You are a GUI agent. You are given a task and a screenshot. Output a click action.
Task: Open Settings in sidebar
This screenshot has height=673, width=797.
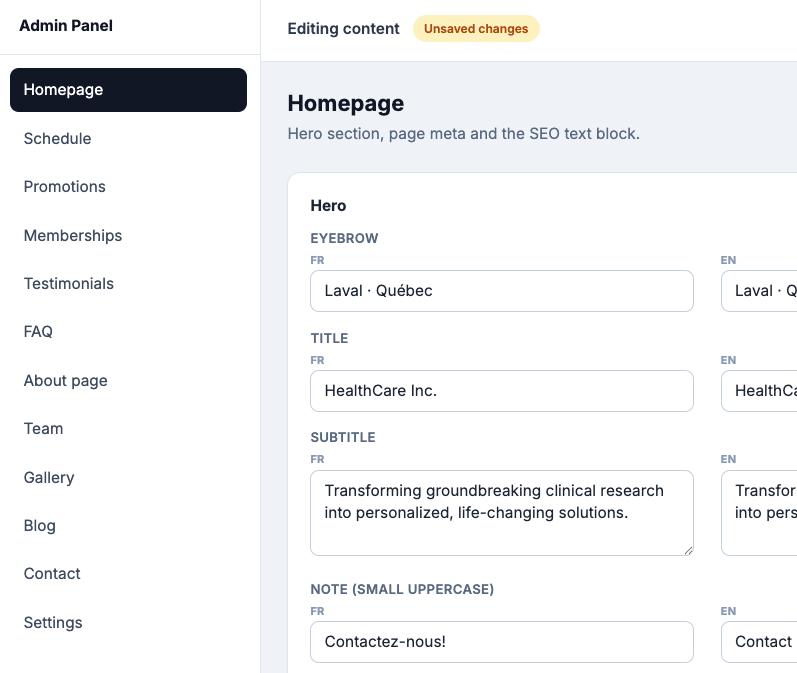click(128, 622)
